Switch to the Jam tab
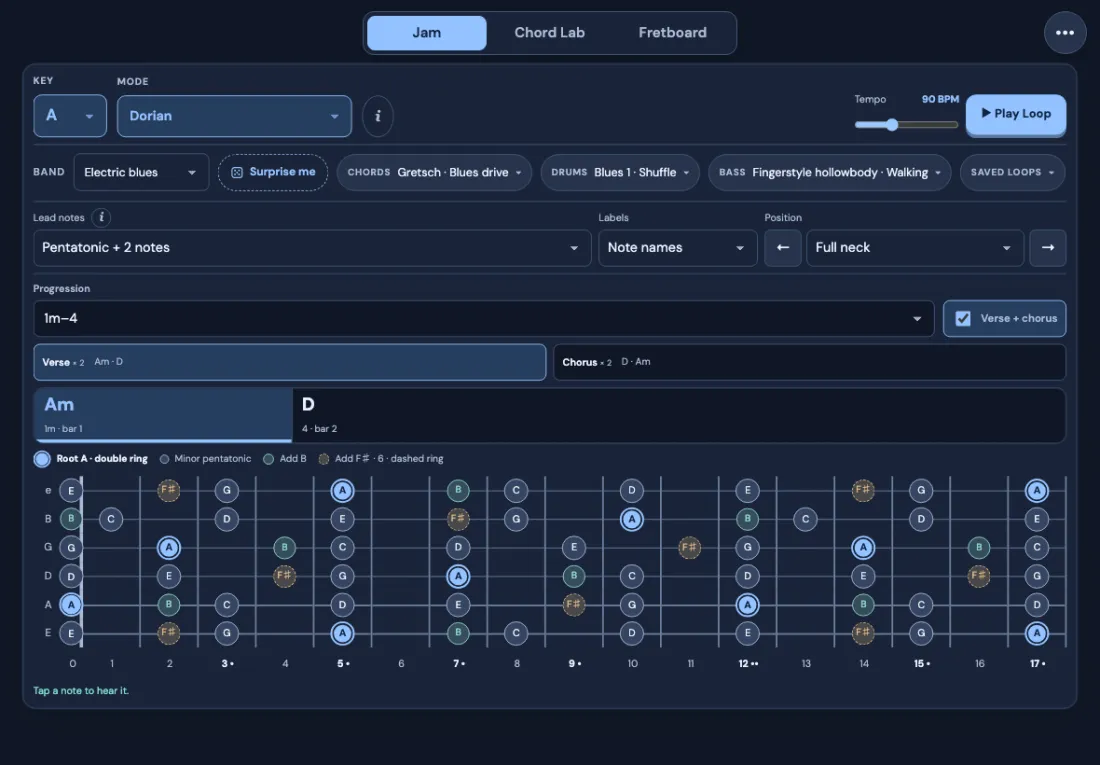The height and width of the screenshot is (765, 1100). click(427, 33)
